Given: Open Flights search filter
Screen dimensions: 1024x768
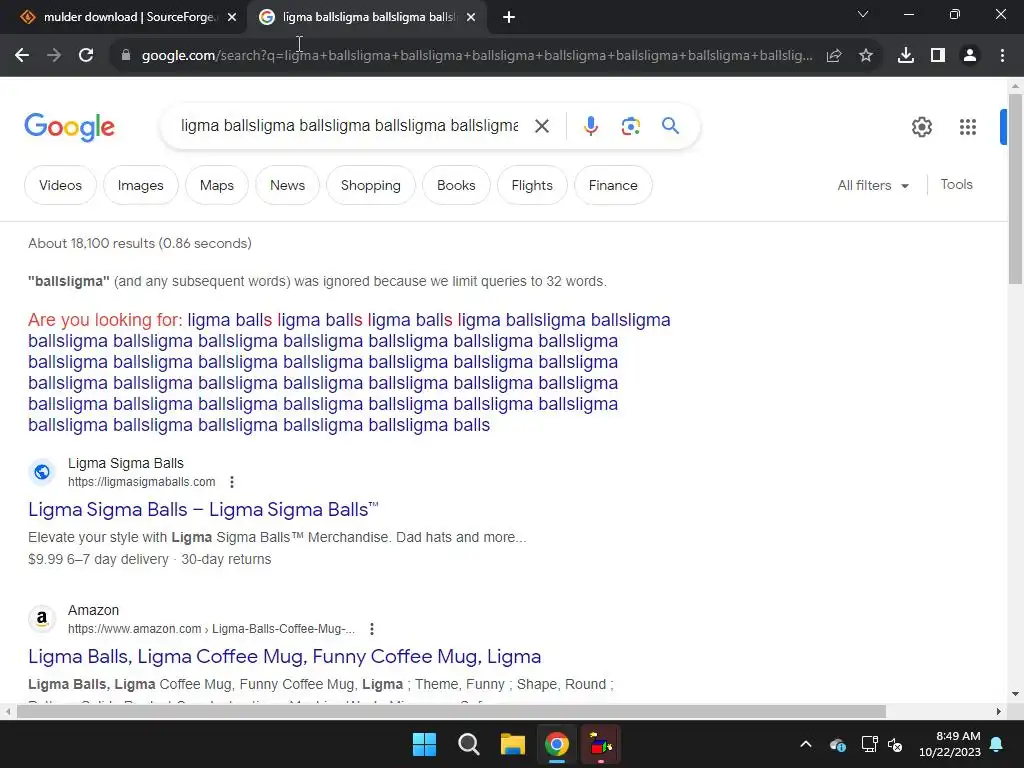Looking at the screenshot, I should [x=532, y=185].
